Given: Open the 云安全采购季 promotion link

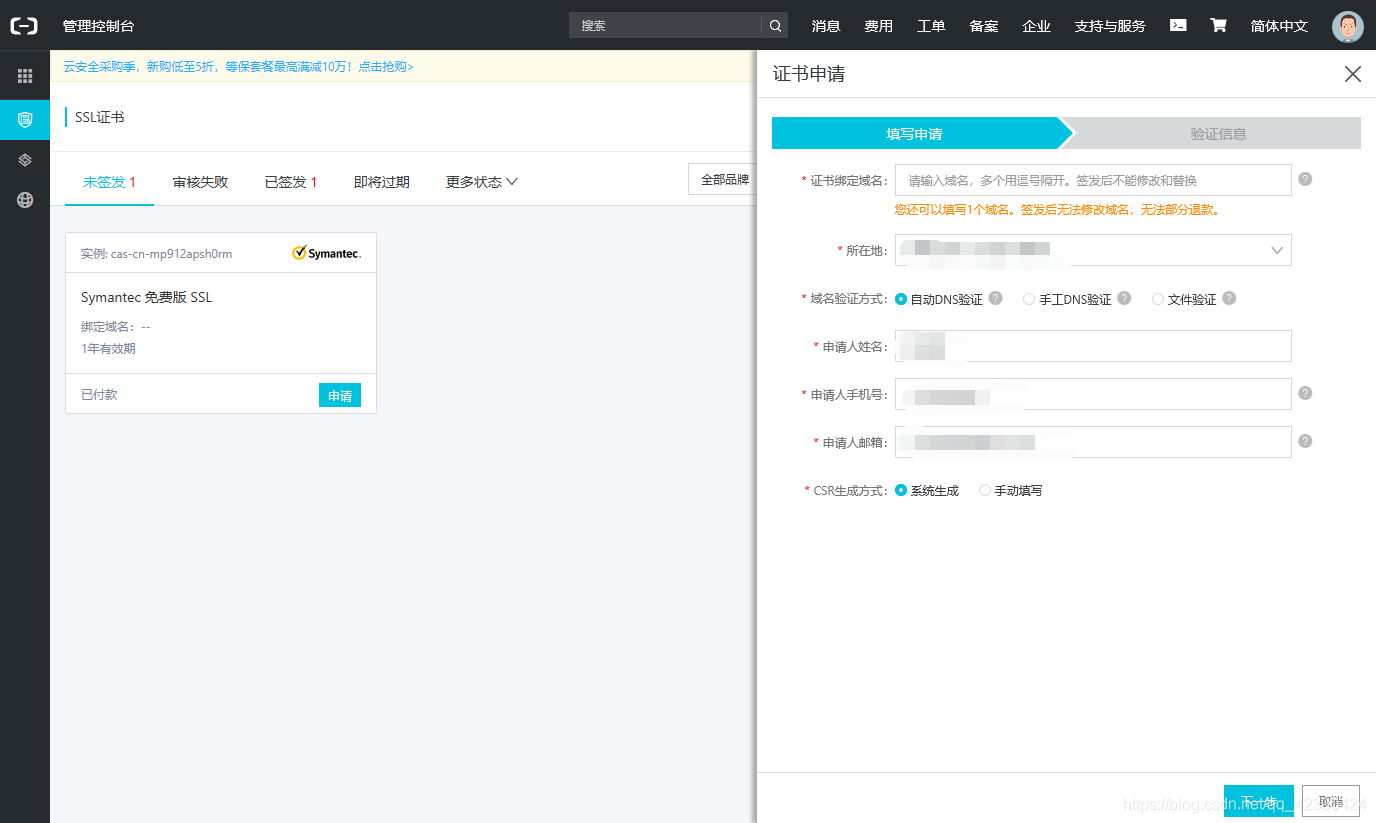Looking at the screenshot, I should click(238, 66).
